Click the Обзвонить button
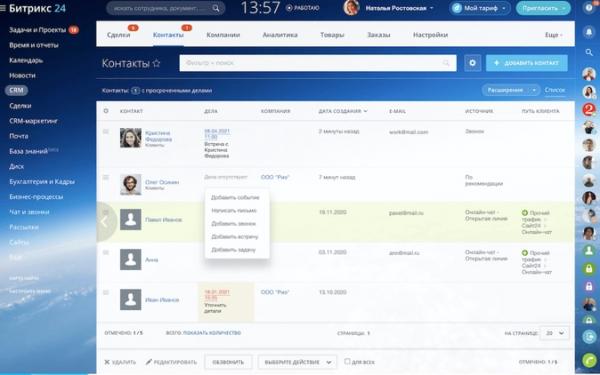This screenshot has width=600, height=375. point(228,362)
